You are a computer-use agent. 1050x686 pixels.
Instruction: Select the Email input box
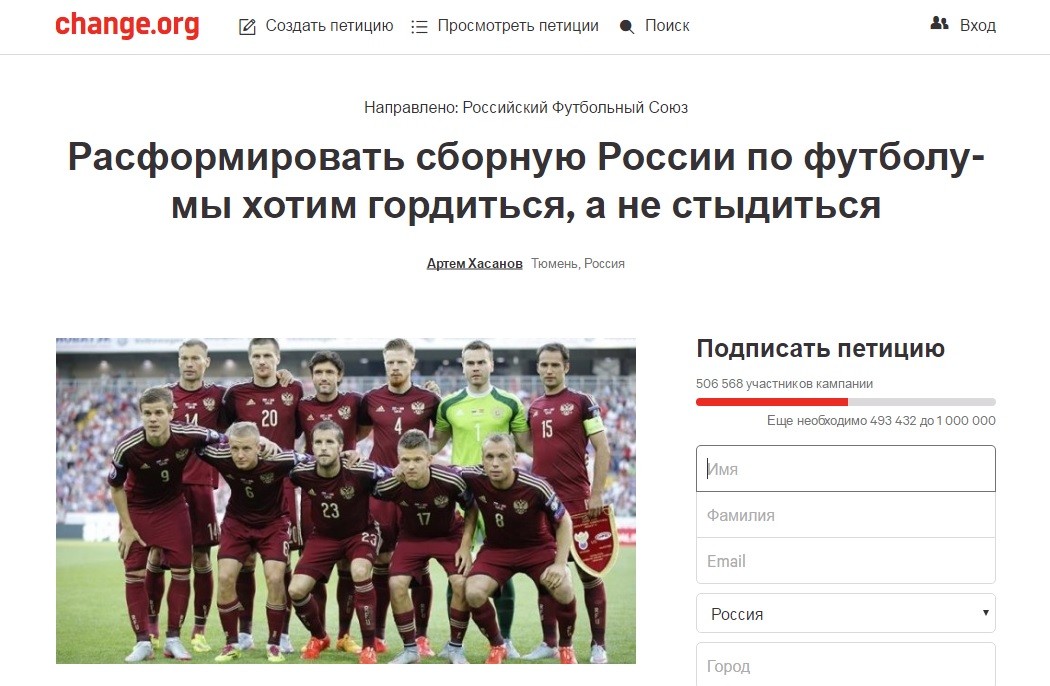846,561
